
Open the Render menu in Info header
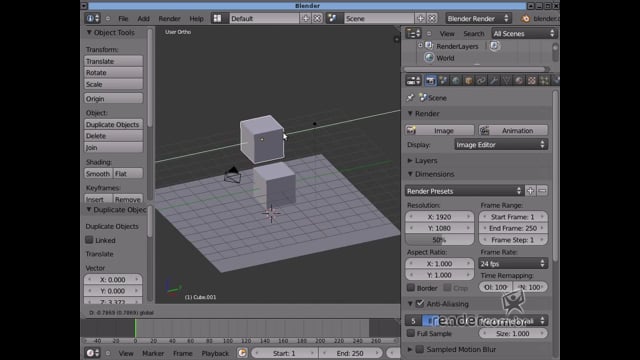coord(169,19)
